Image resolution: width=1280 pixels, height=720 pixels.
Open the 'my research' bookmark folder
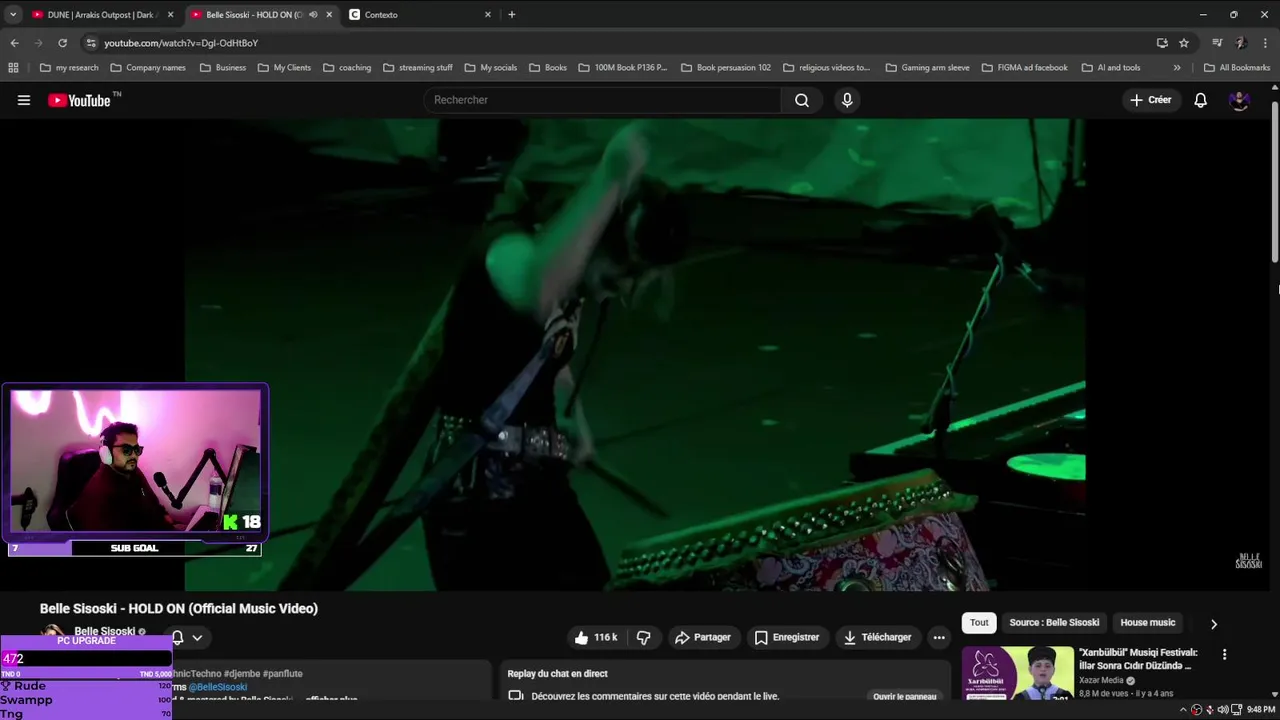point(68,68)
